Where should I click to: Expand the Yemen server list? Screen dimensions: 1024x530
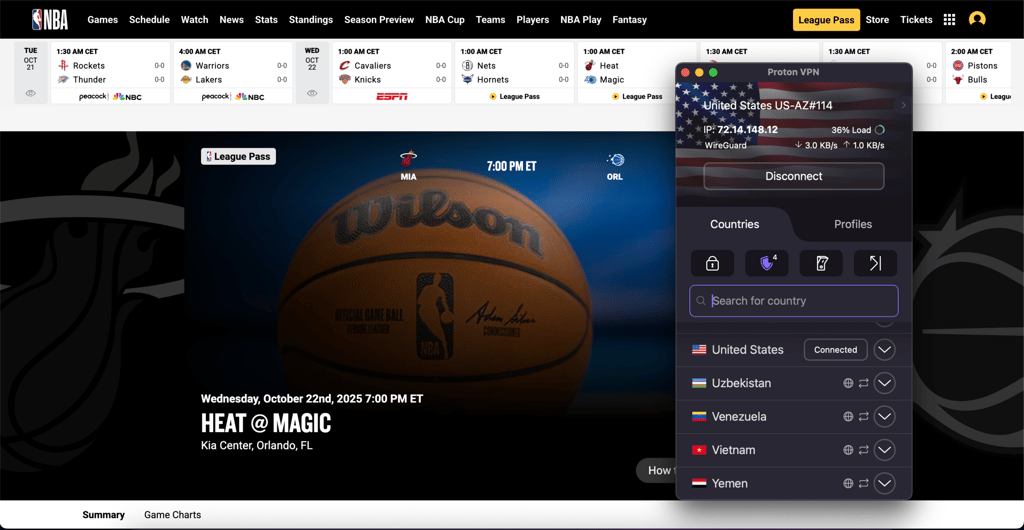coord(884,484)
